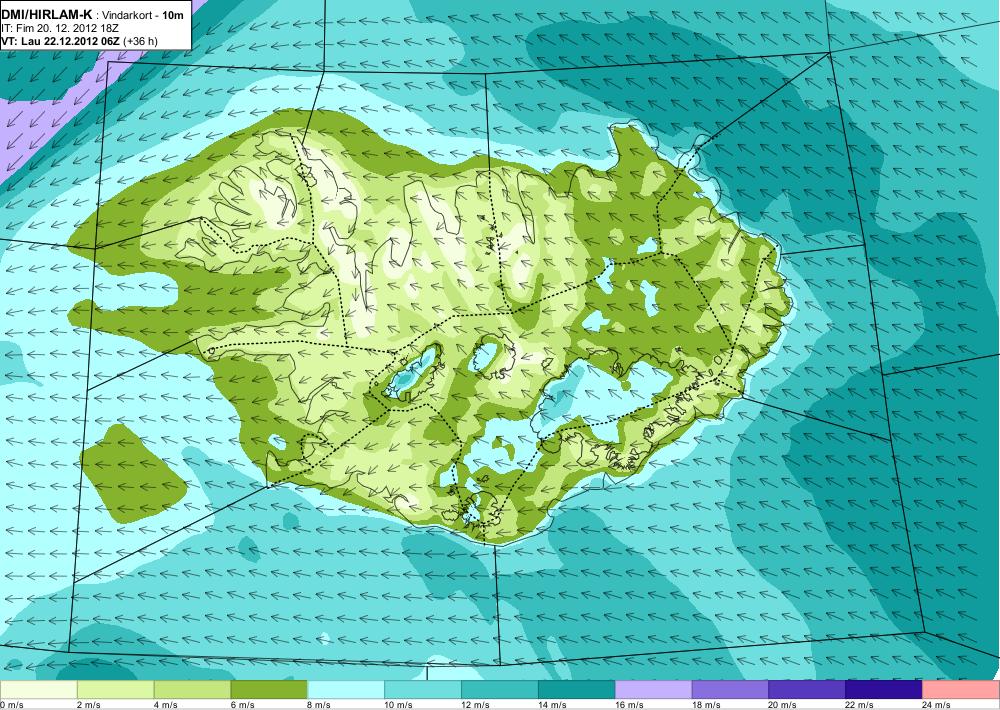Click the dark green 6–8 m/s legend swatch

(269, 690)
